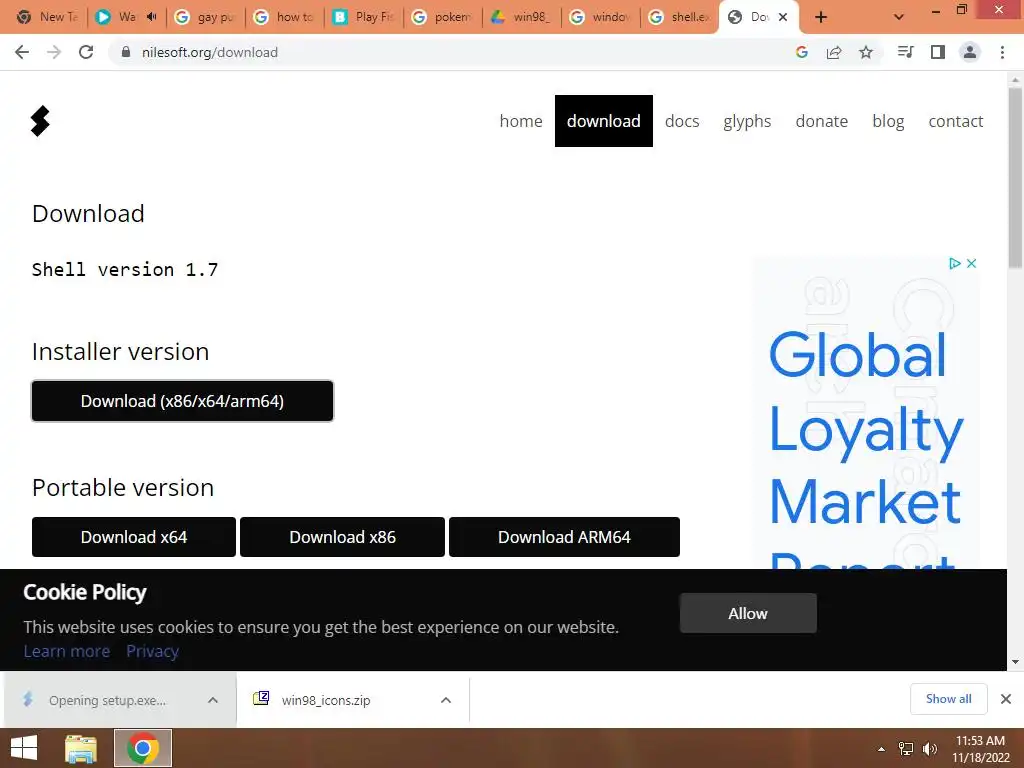Allow cookies on this website

[748, 613]
